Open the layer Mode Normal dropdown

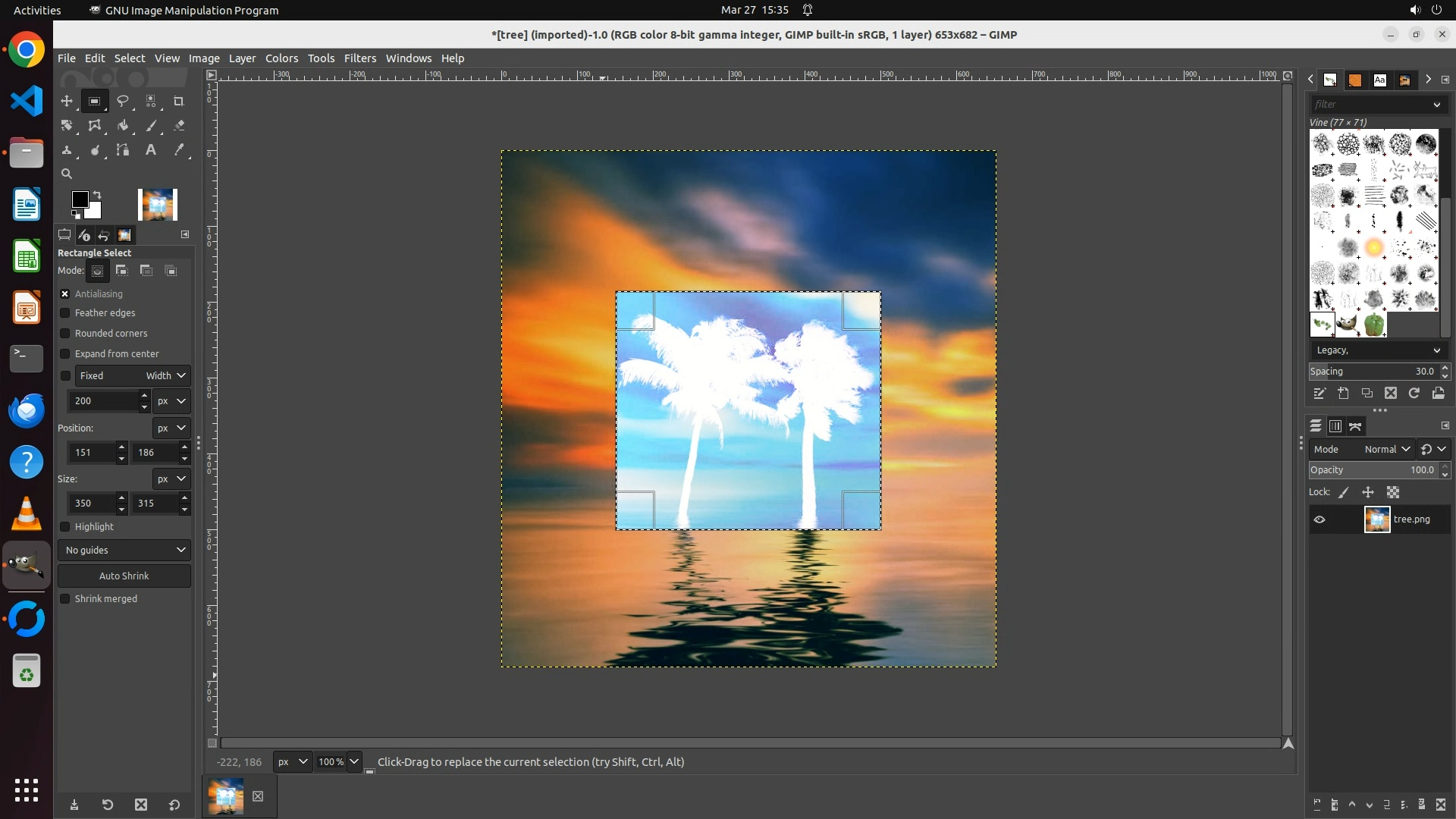1386,450
